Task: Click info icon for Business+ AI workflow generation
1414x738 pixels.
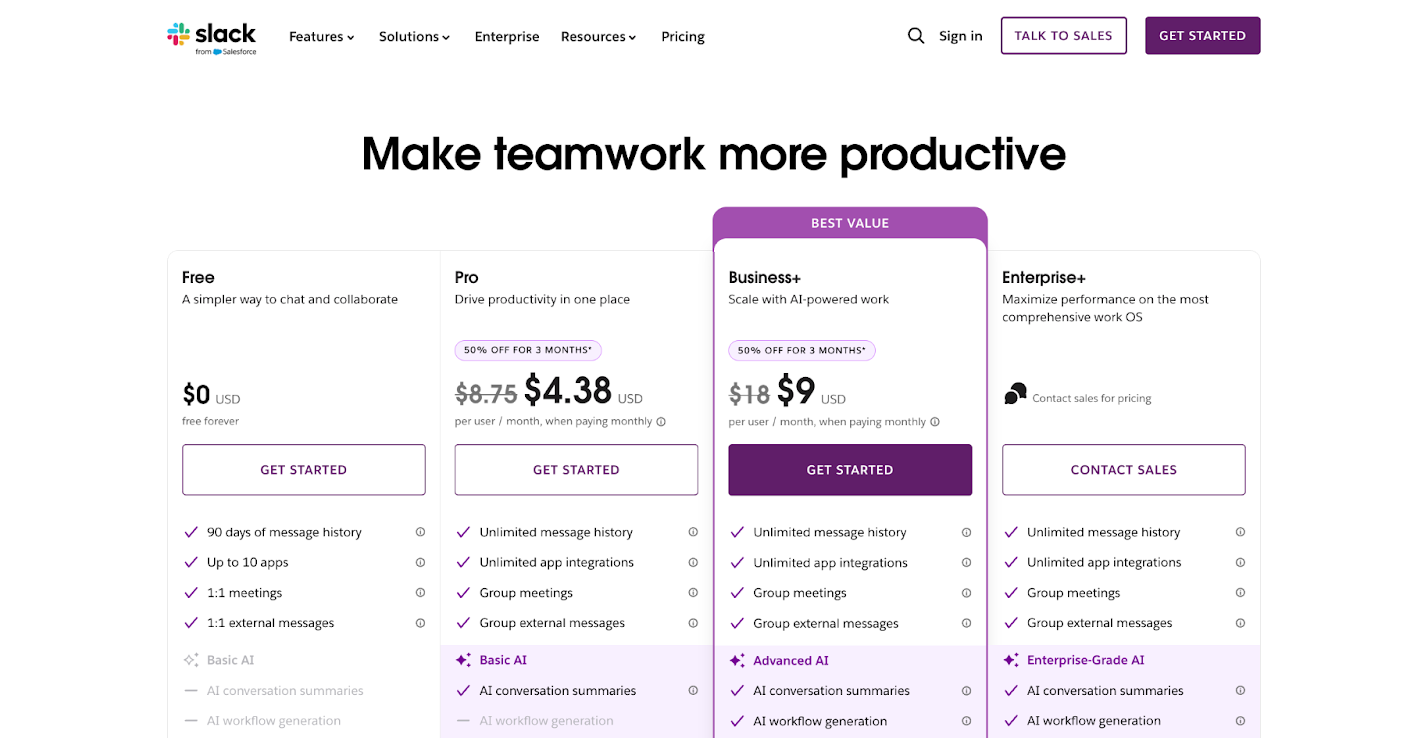Action: pos(966,721)
